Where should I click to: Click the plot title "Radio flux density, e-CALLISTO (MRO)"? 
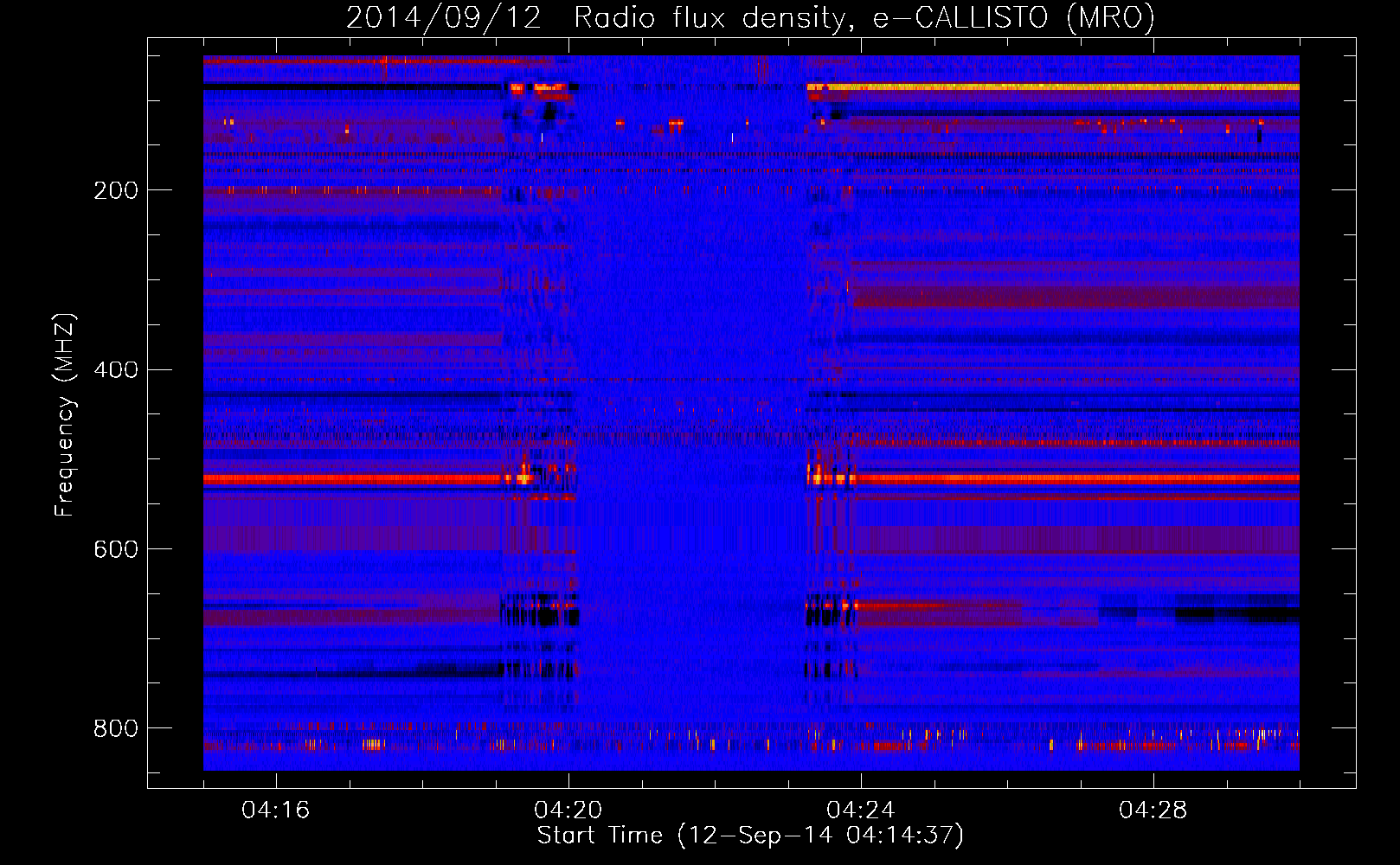(x=864, y=18)
